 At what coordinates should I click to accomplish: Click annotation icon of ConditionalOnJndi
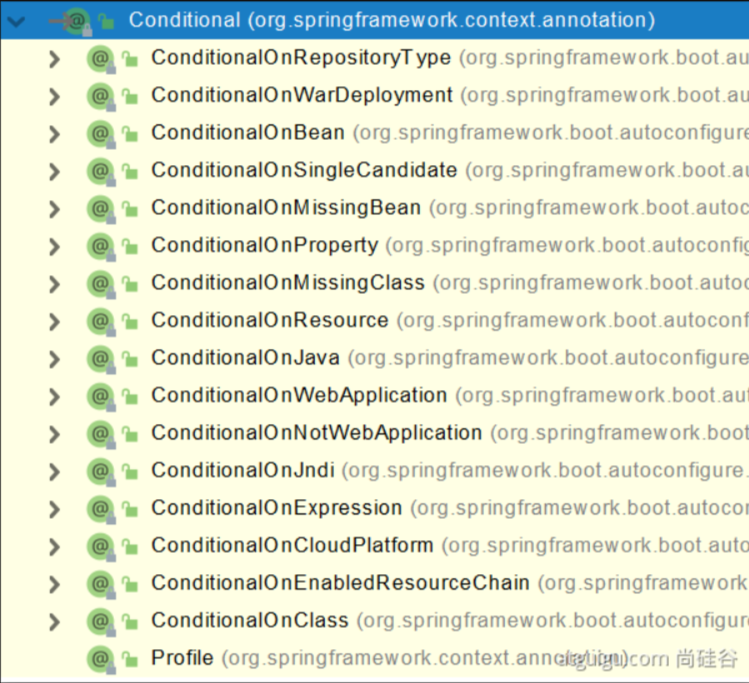click(101, 472)
